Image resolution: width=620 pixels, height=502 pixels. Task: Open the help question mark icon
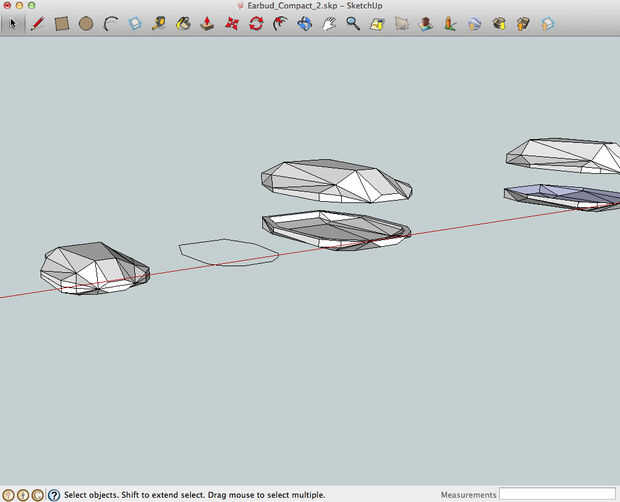pos(53,494)
